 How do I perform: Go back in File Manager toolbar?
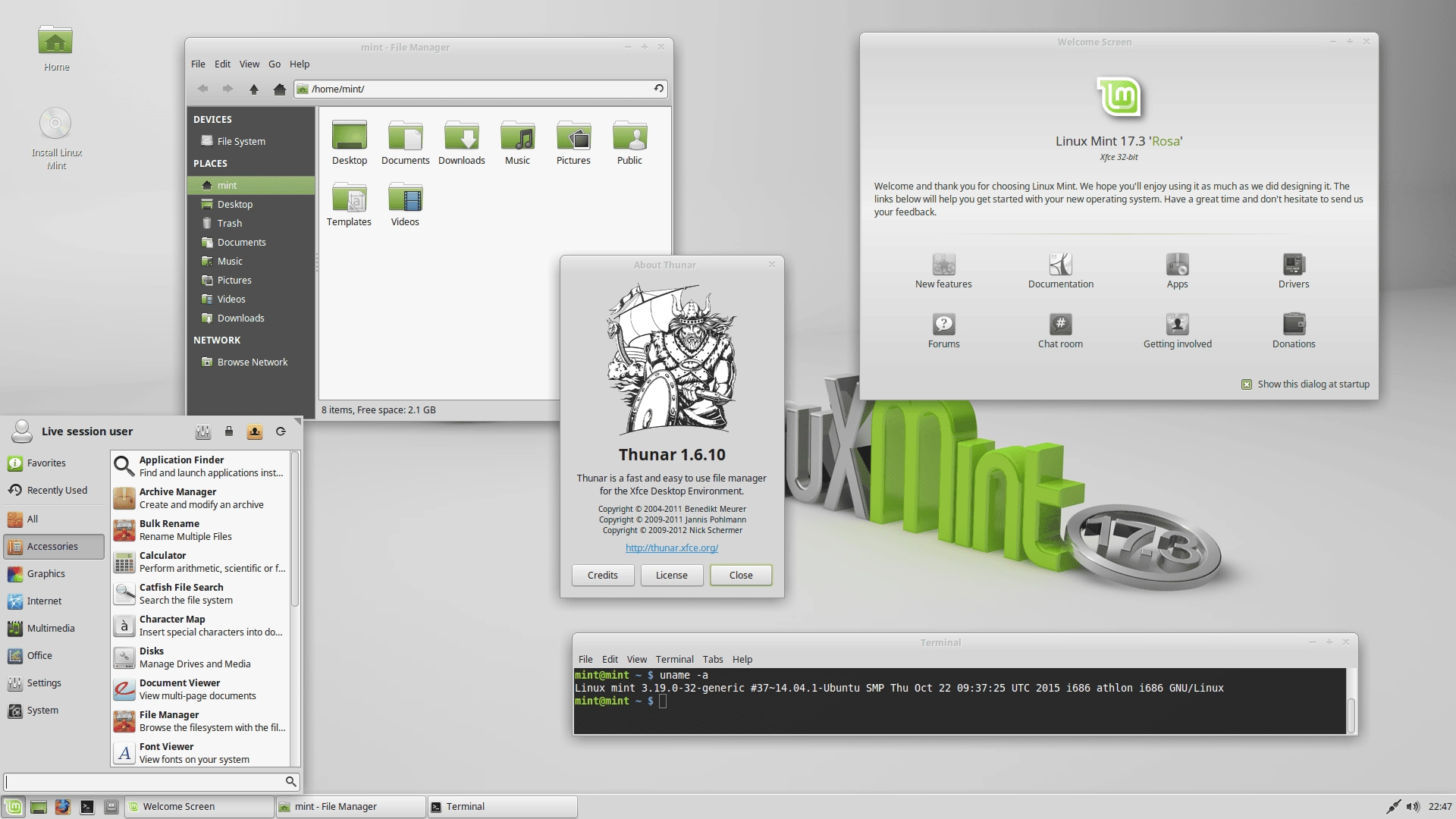(x=202, y=89)
